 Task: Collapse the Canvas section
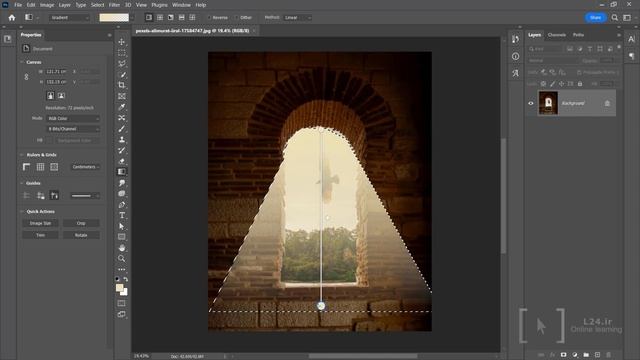[x=22, y=62]
